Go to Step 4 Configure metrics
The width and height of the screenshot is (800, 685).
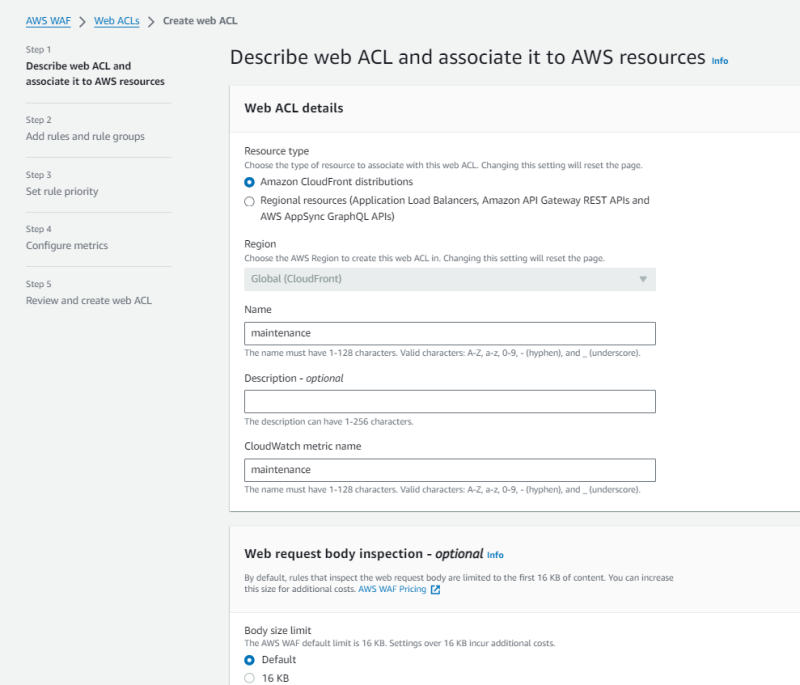pos(67,246)
